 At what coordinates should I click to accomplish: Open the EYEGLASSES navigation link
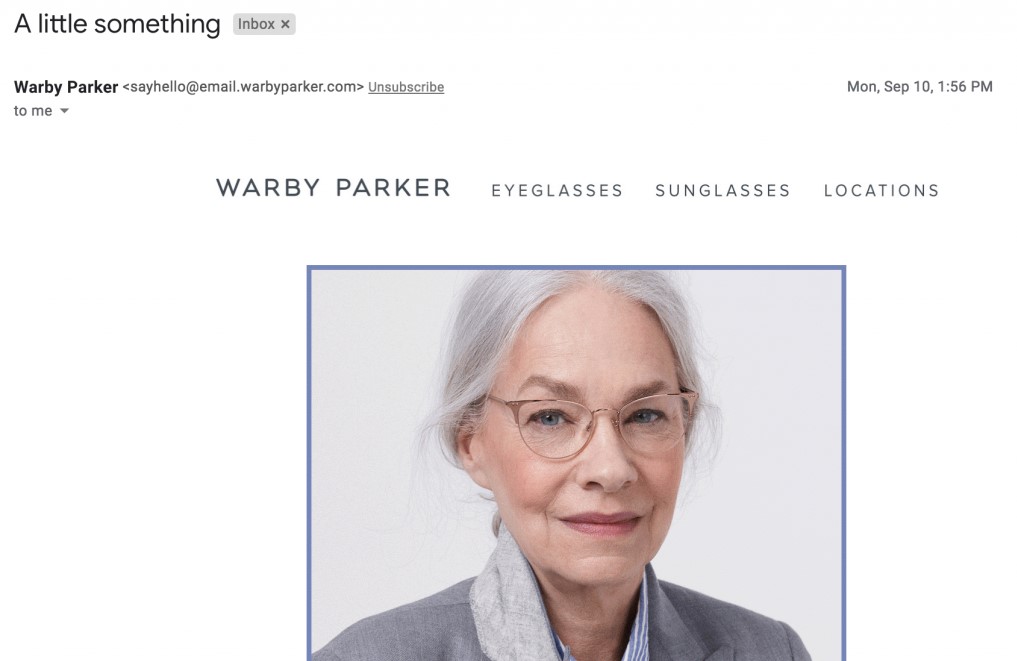(557, 191)
